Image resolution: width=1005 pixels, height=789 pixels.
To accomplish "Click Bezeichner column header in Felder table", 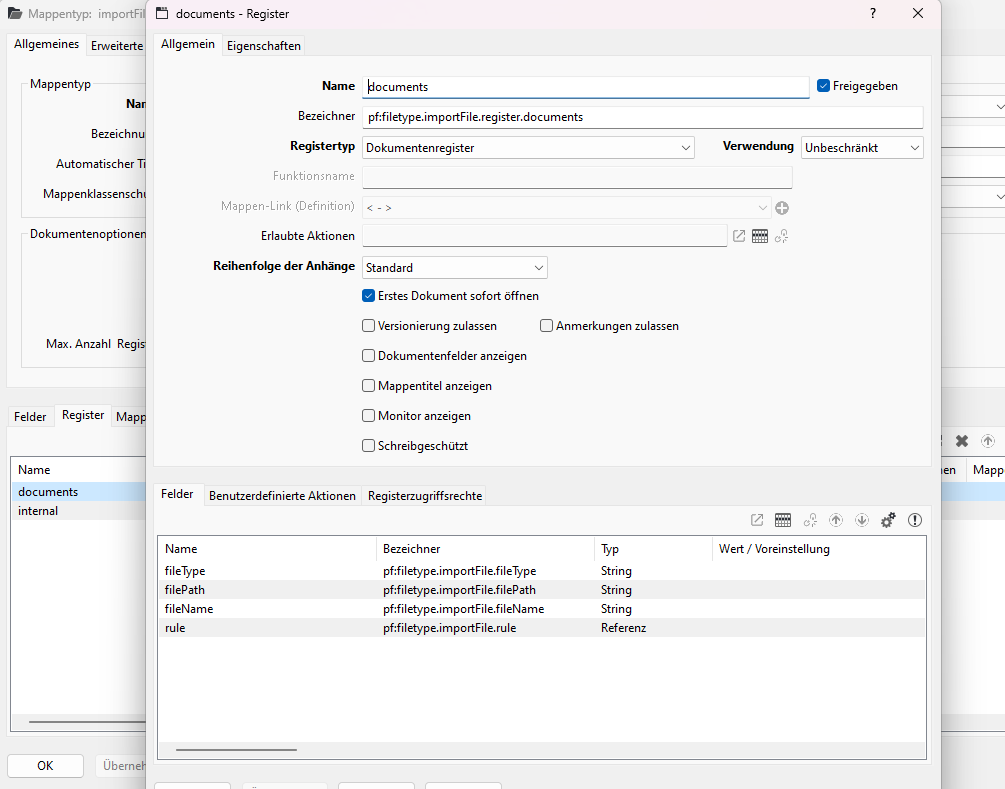I will [x=485, y=549].
